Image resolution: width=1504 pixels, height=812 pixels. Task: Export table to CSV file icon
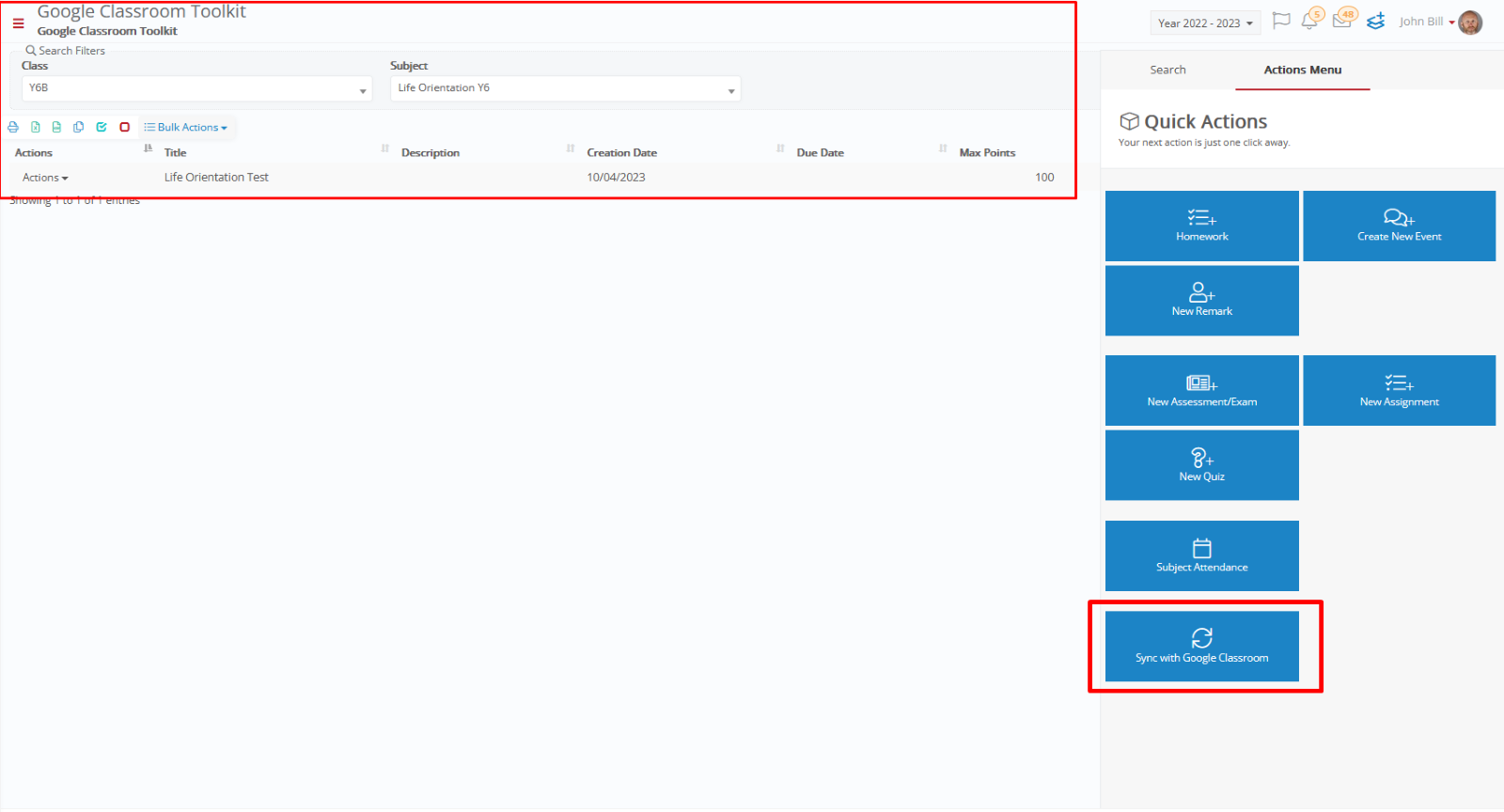tap(56, 127)
